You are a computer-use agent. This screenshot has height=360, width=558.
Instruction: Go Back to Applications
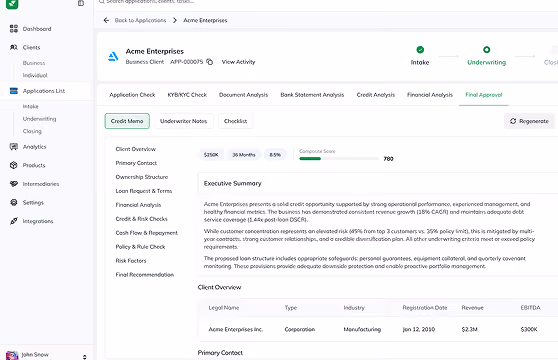[x=140, y=20]
